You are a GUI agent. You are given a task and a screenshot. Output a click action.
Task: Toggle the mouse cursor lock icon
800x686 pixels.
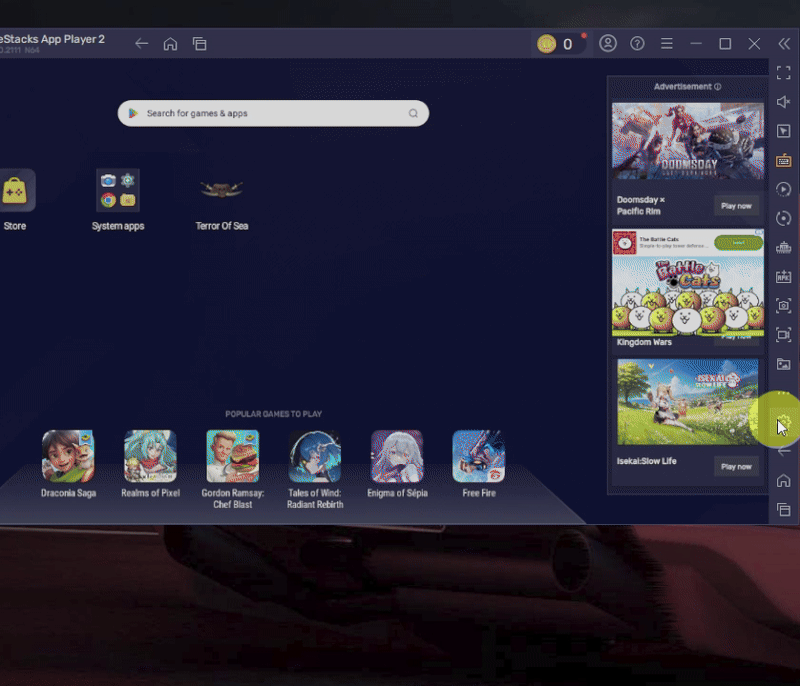(x=784, y=131)
